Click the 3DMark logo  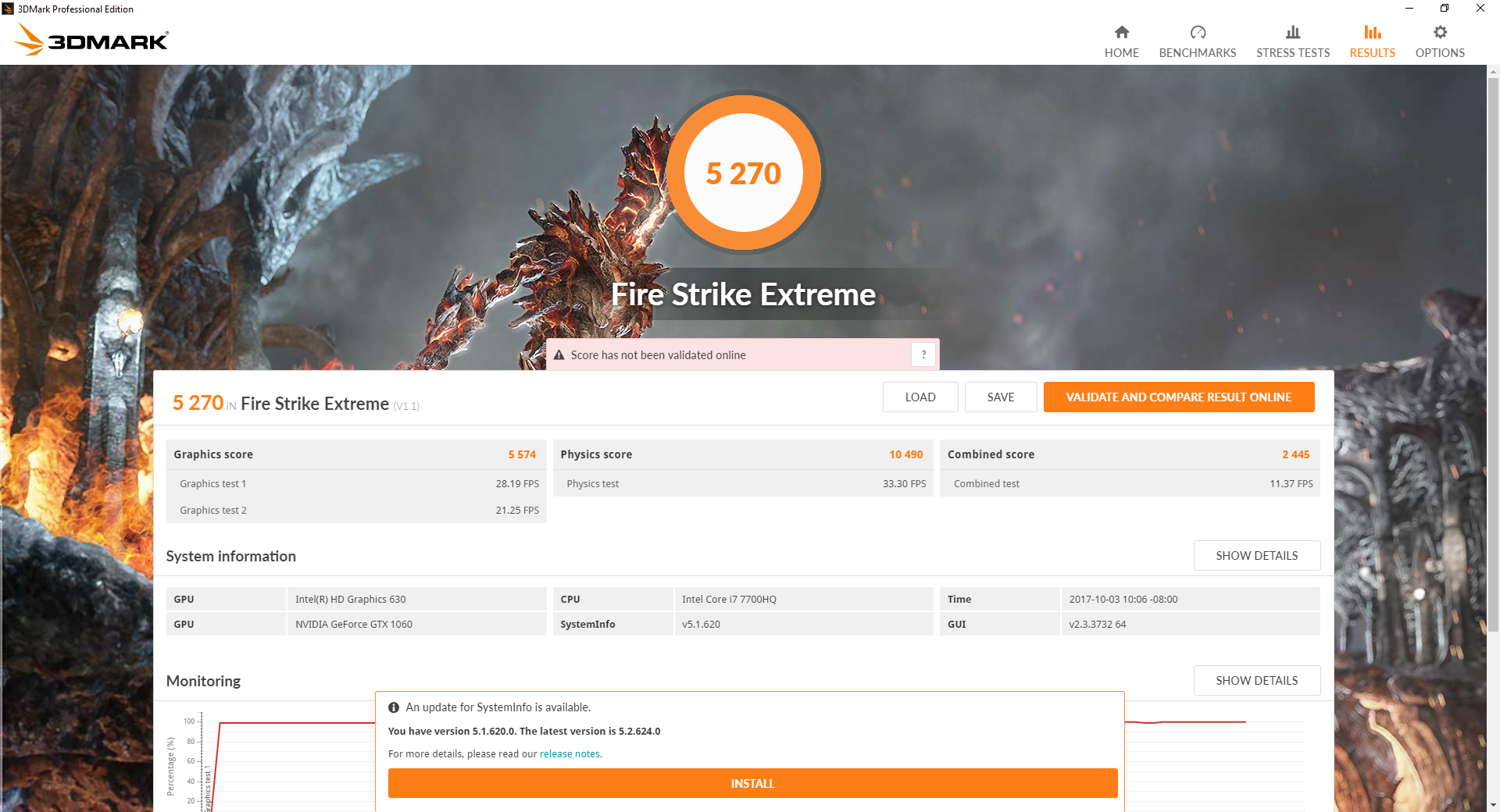91,39
